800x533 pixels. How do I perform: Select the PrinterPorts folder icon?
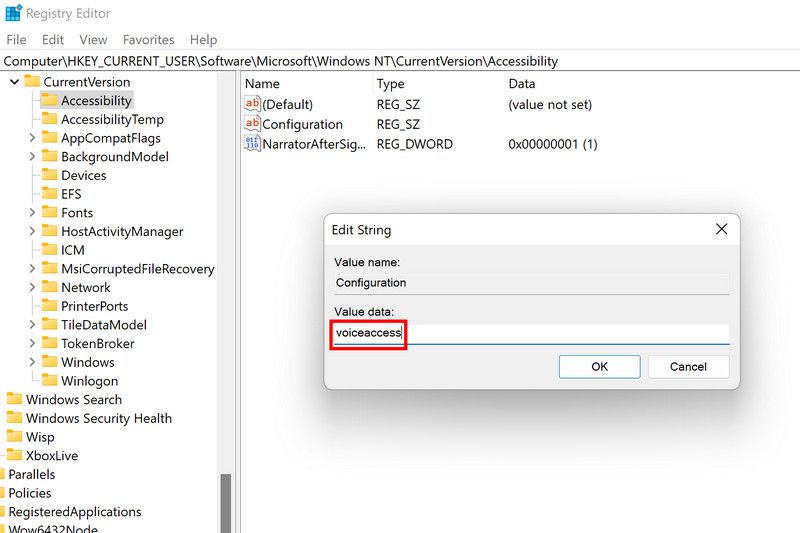coord(49,306)
